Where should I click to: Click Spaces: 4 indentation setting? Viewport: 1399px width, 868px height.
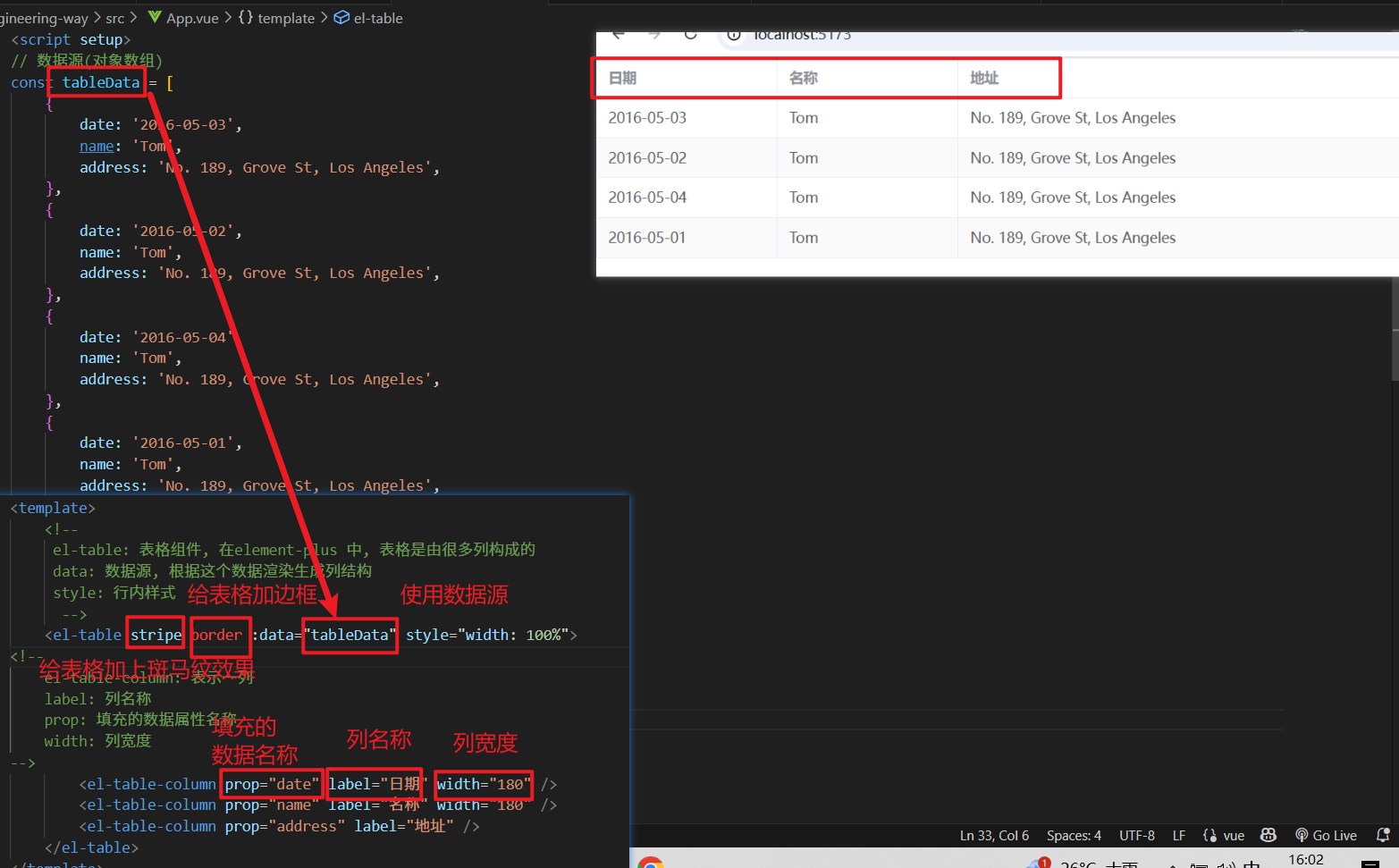1074,835
